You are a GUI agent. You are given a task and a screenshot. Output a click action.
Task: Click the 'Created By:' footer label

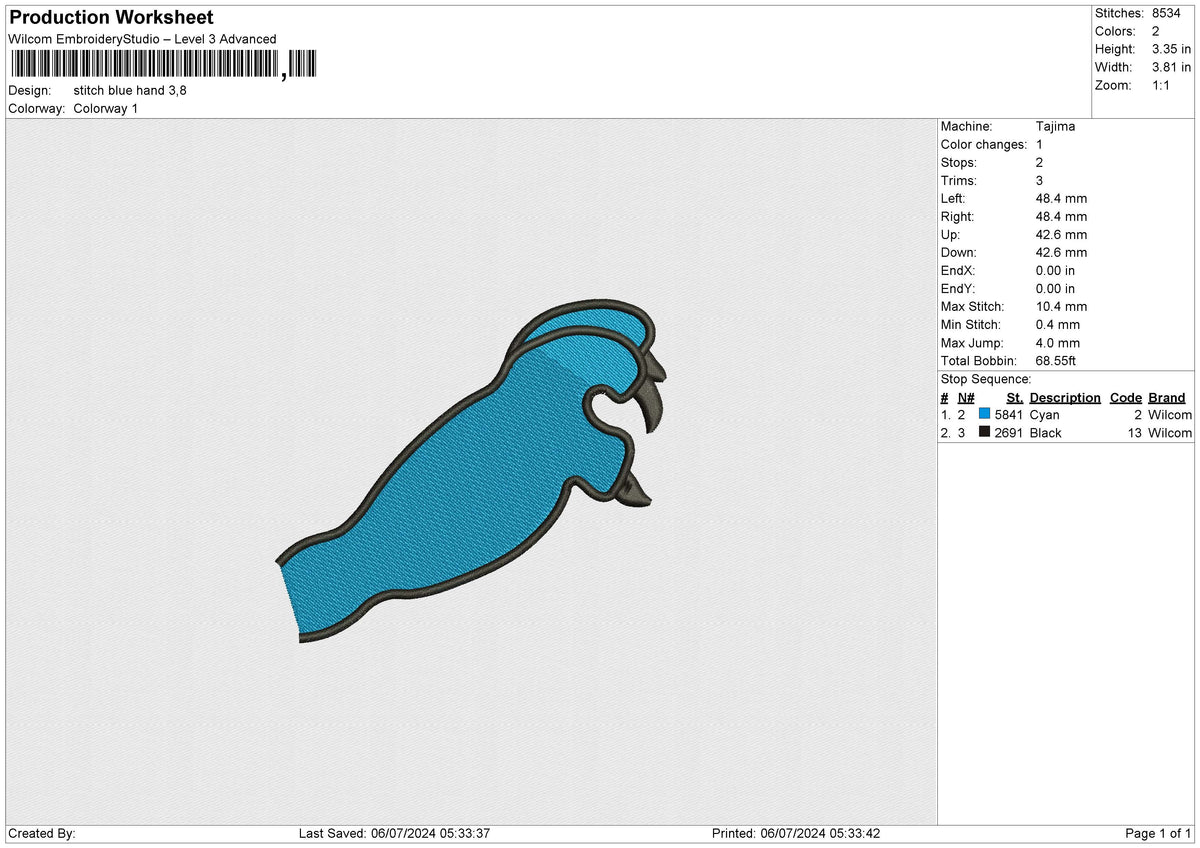[42, 833]
